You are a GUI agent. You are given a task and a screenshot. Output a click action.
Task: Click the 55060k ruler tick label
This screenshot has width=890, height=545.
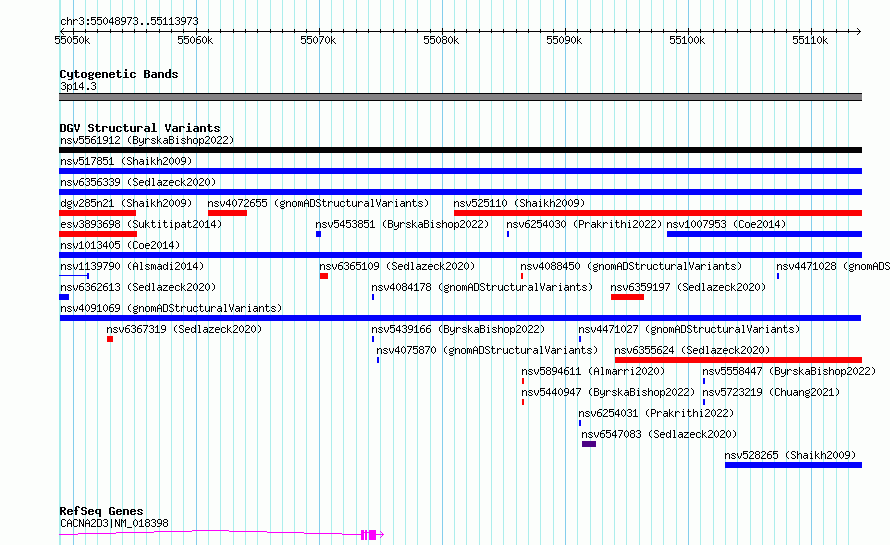point(195,40)
